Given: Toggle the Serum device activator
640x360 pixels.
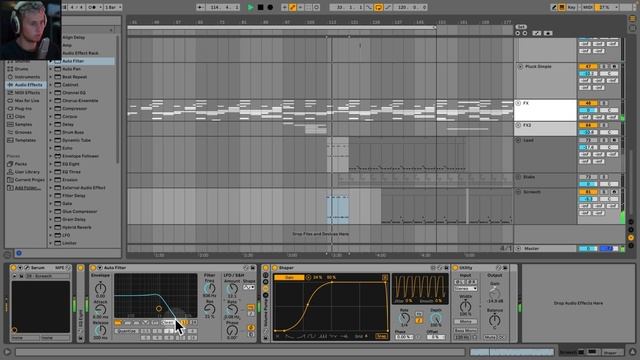Looking at the screenshot, I should click(x=13, y=268).
